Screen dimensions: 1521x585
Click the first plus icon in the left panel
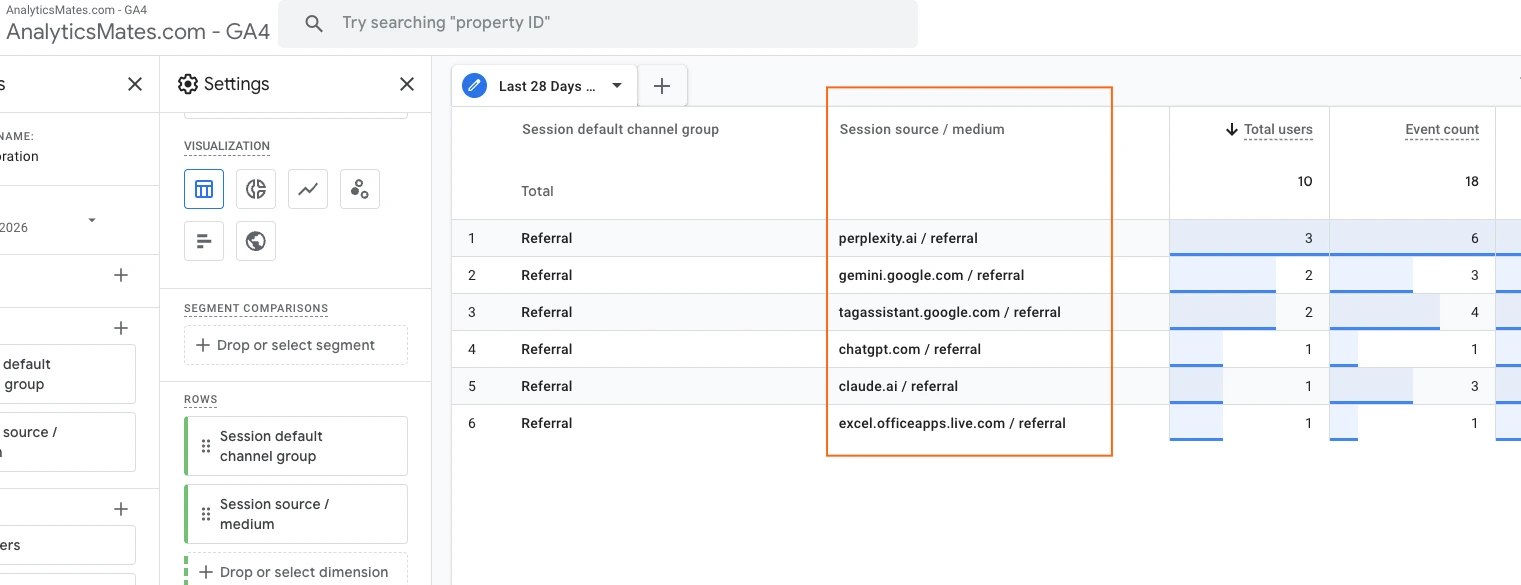[x=121, y=275]
